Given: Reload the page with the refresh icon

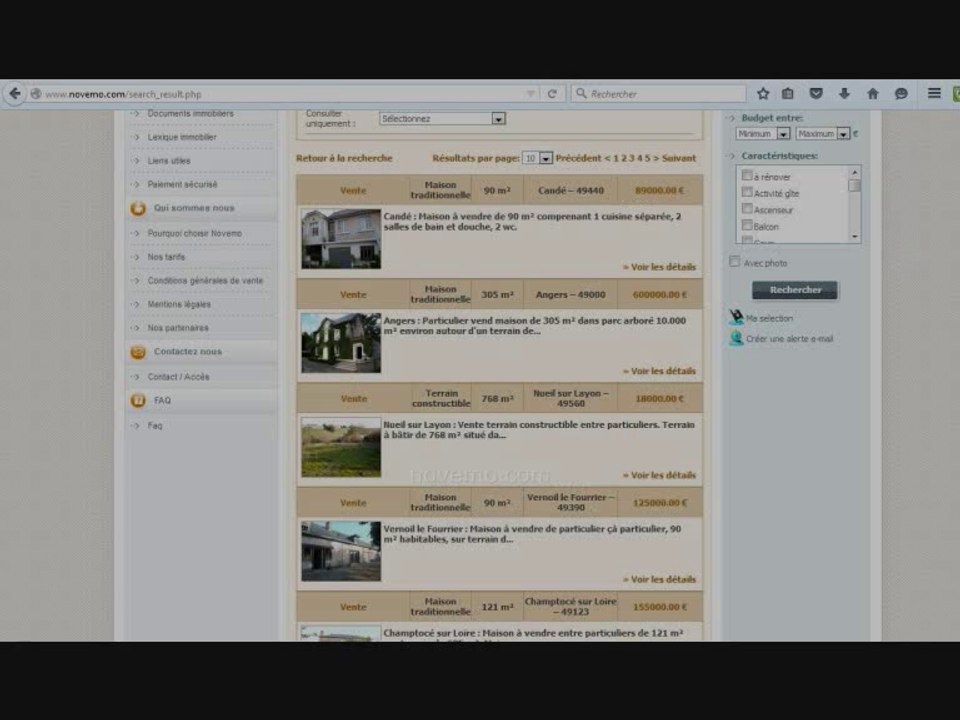Looking at the screenshot, I should point(552,94).
